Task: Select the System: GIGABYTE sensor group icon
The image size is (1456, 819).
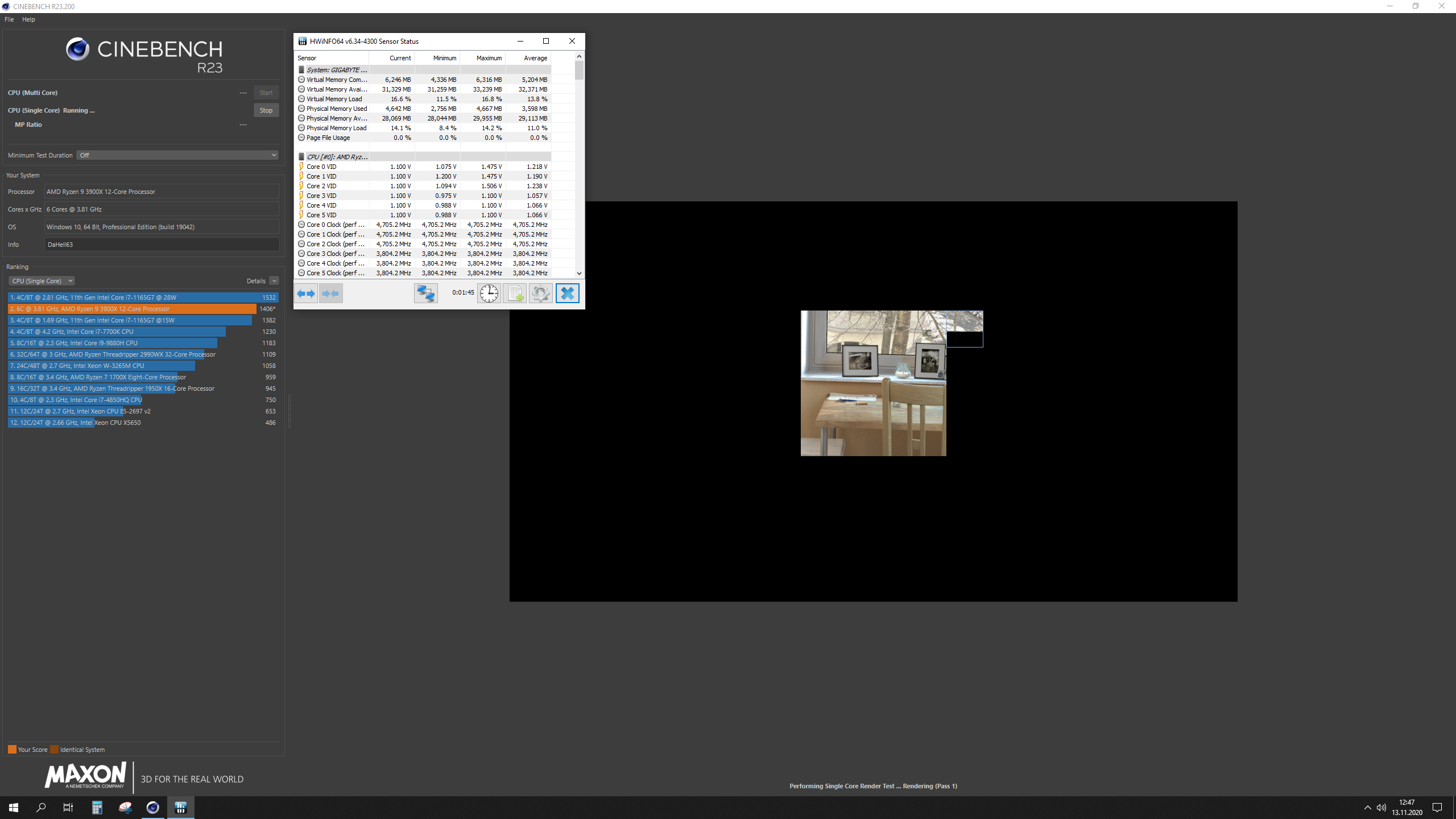Action: pyautogui.click(x=301, y=70)
